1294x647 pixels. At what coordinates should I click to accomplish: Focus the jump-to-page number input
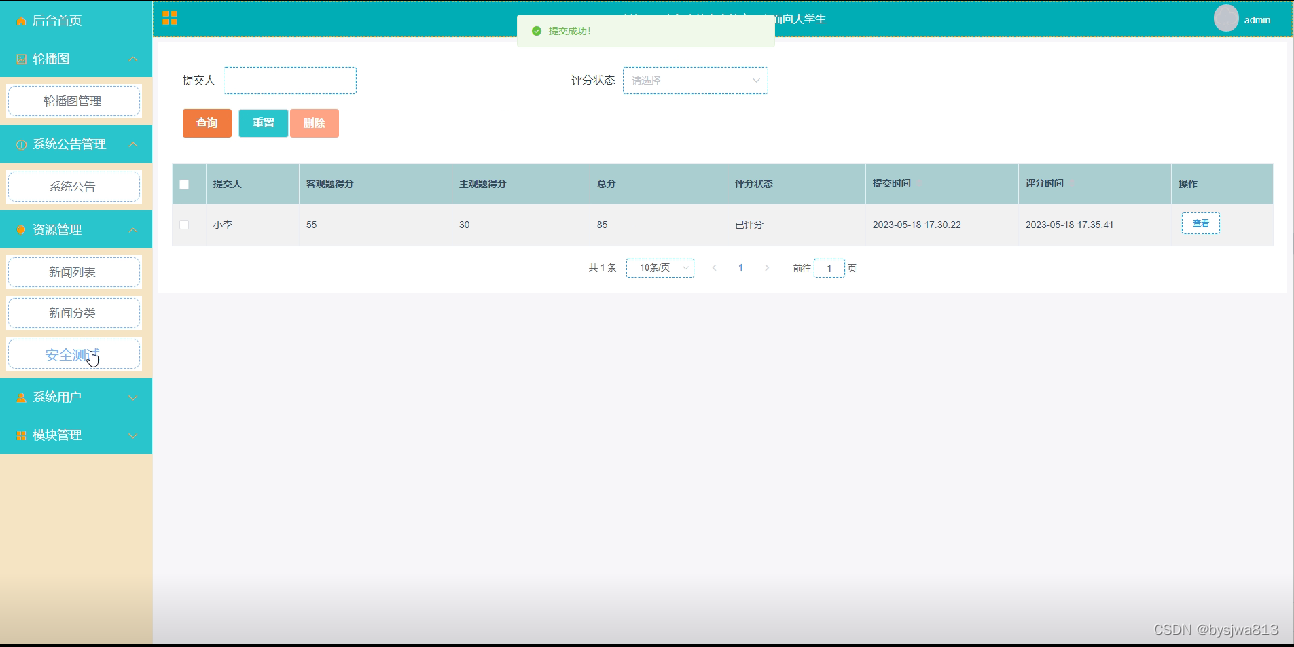click(829, 268)
